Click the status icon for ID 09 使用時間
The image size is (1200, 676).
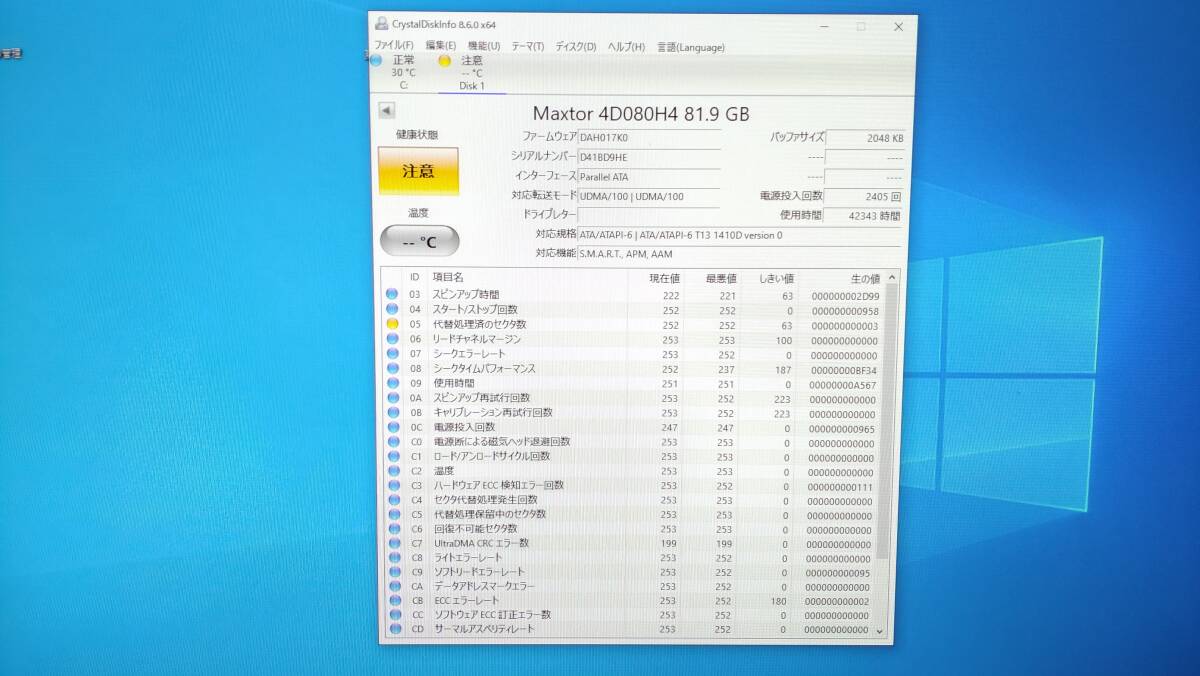pos(392,383)
